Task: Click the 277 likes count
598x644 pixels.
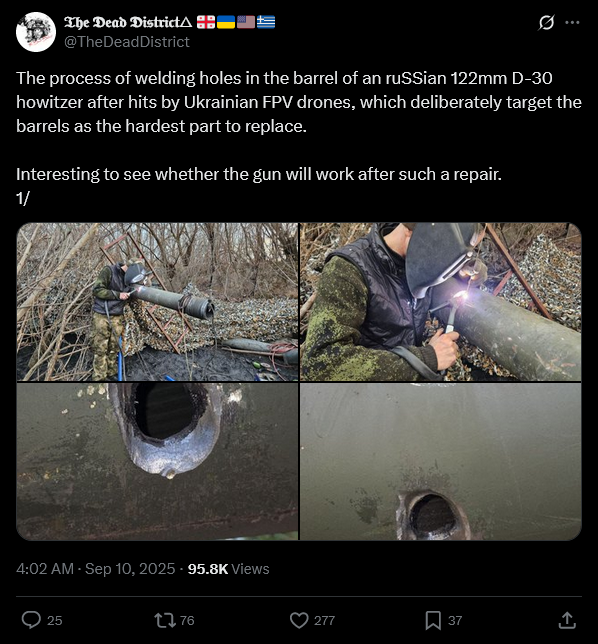Action: click(x=324, y=620)
